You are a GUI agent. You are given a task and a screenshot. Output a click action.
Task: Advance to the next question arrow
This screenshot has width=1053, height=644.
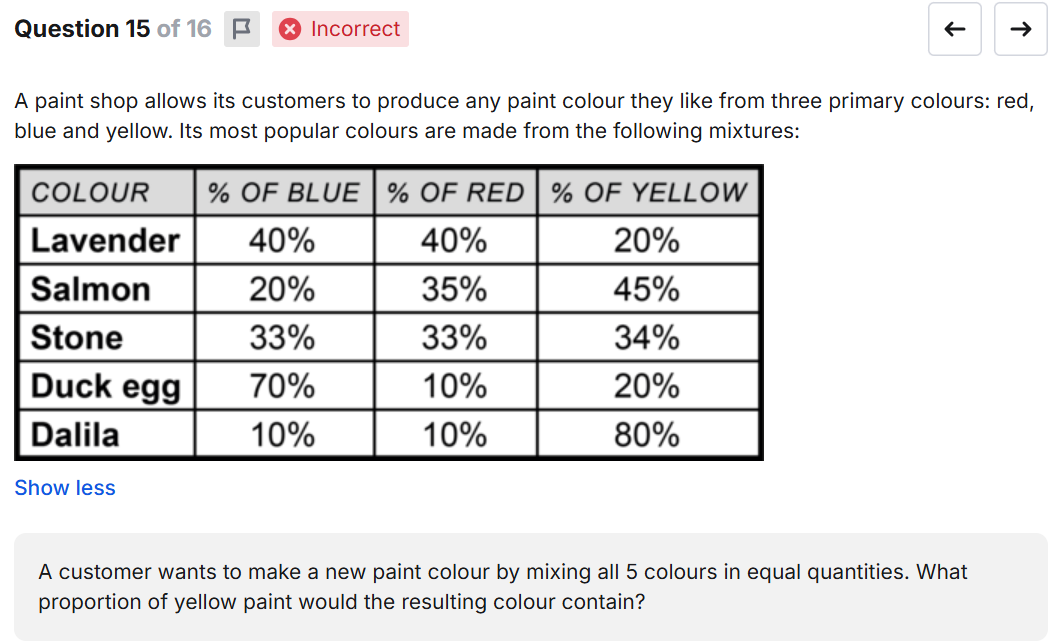(1020, 29)
